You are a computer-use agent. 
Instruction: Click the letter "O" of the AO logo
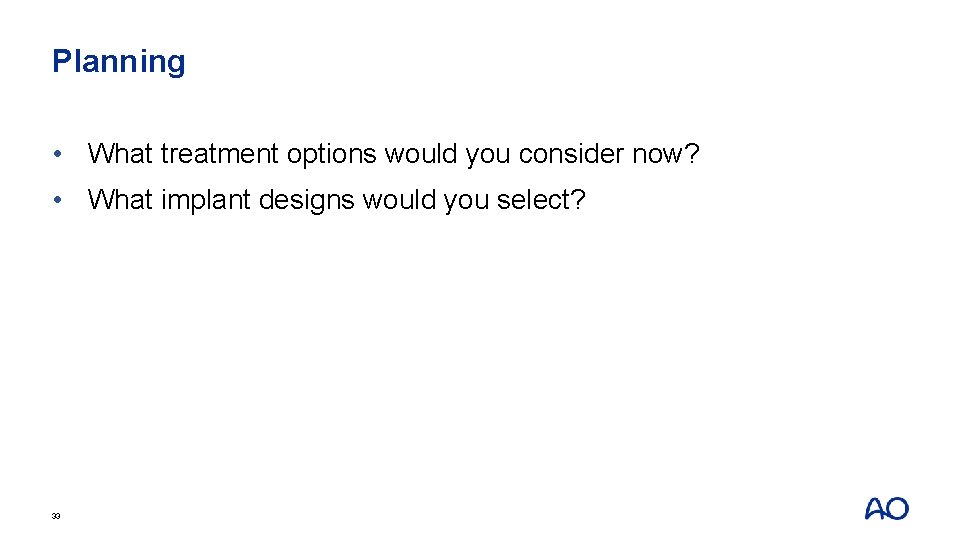898,509
